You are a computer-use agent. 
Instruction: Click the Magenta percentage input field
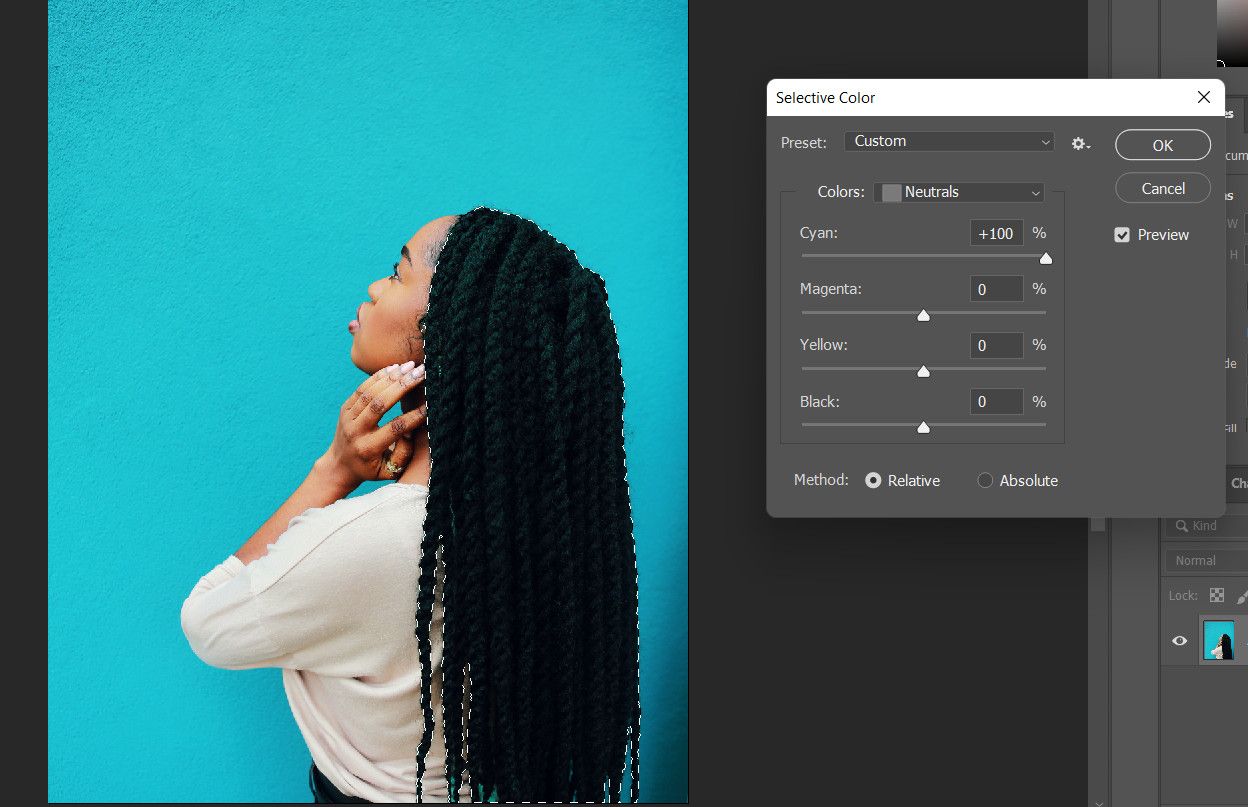coord(996,288)
